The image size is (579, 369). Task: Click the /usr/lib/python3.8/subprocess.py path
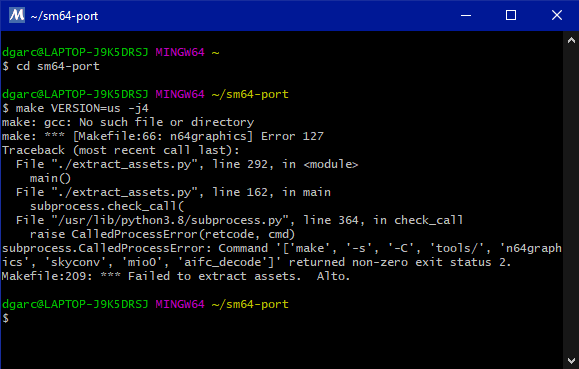(170, 221)
